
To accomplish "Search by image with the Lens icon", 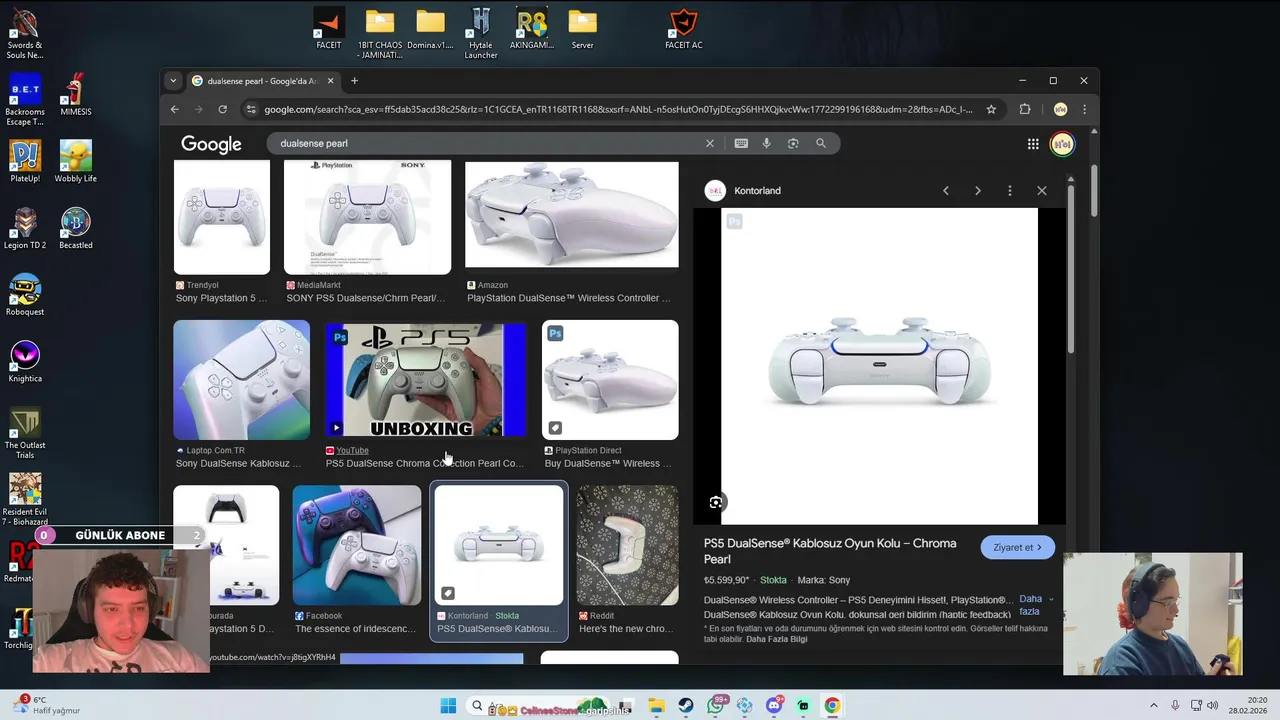I will (793, 143).
